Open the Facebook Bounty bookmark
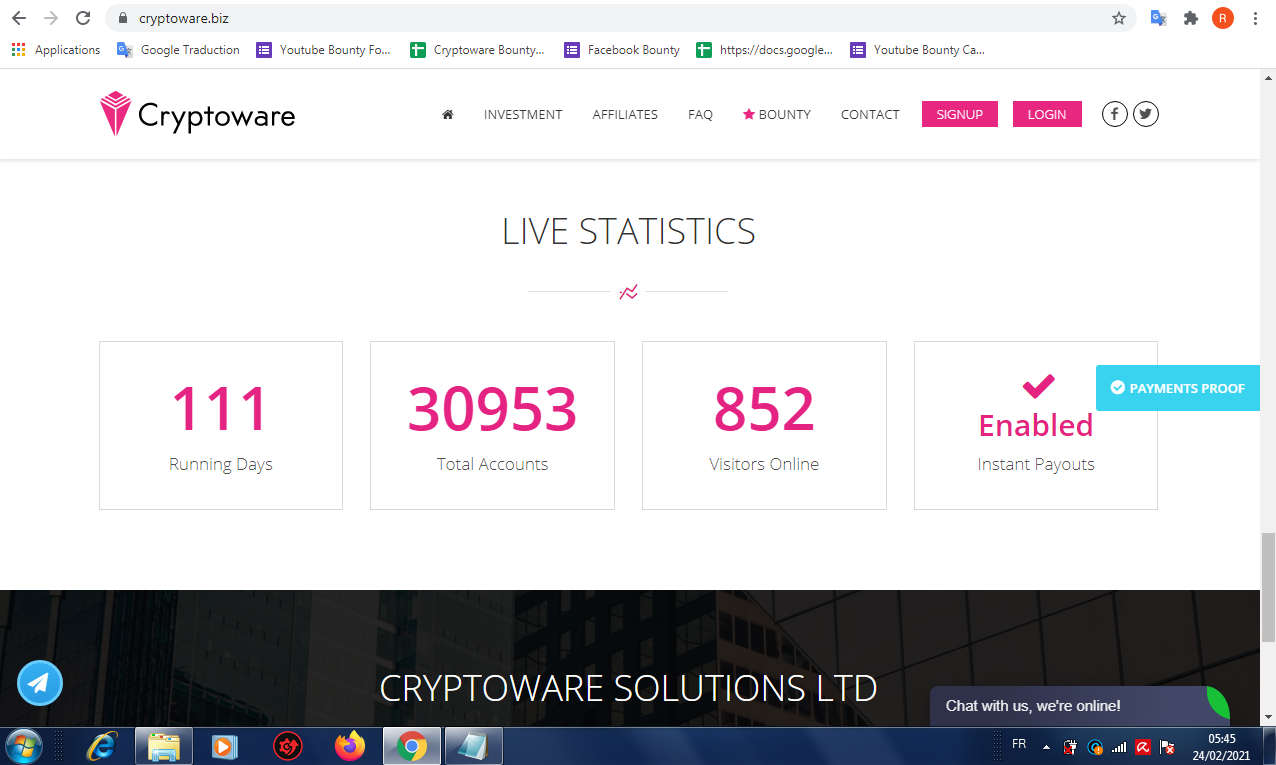Viewport: 1276px width, 765px height. pyautogui.click(x=622, y=50)
